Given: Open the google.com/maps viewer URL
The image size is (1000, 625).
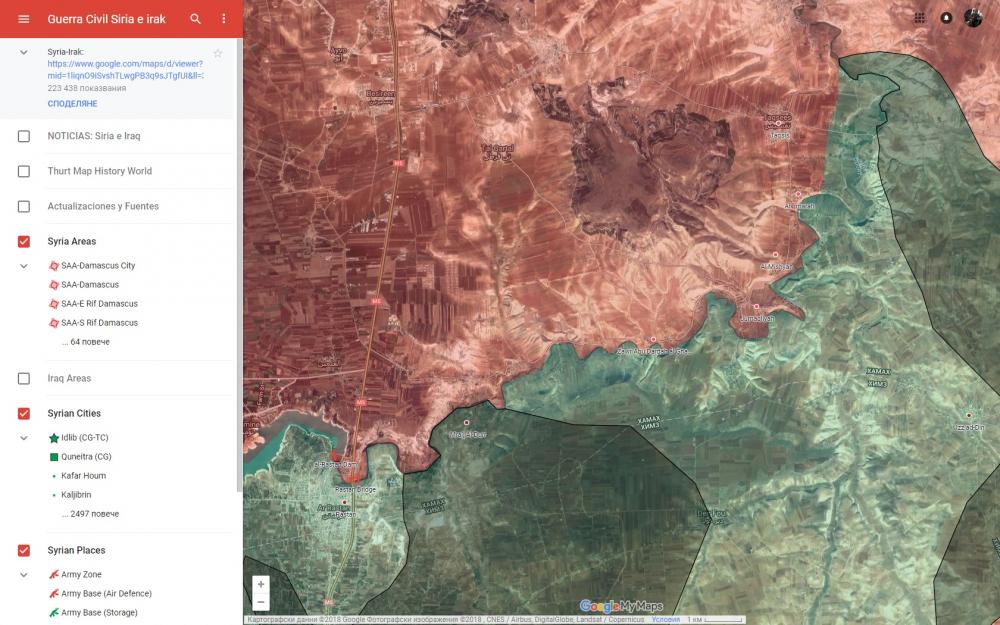Looking at the screenshot, I should (125, 69).
